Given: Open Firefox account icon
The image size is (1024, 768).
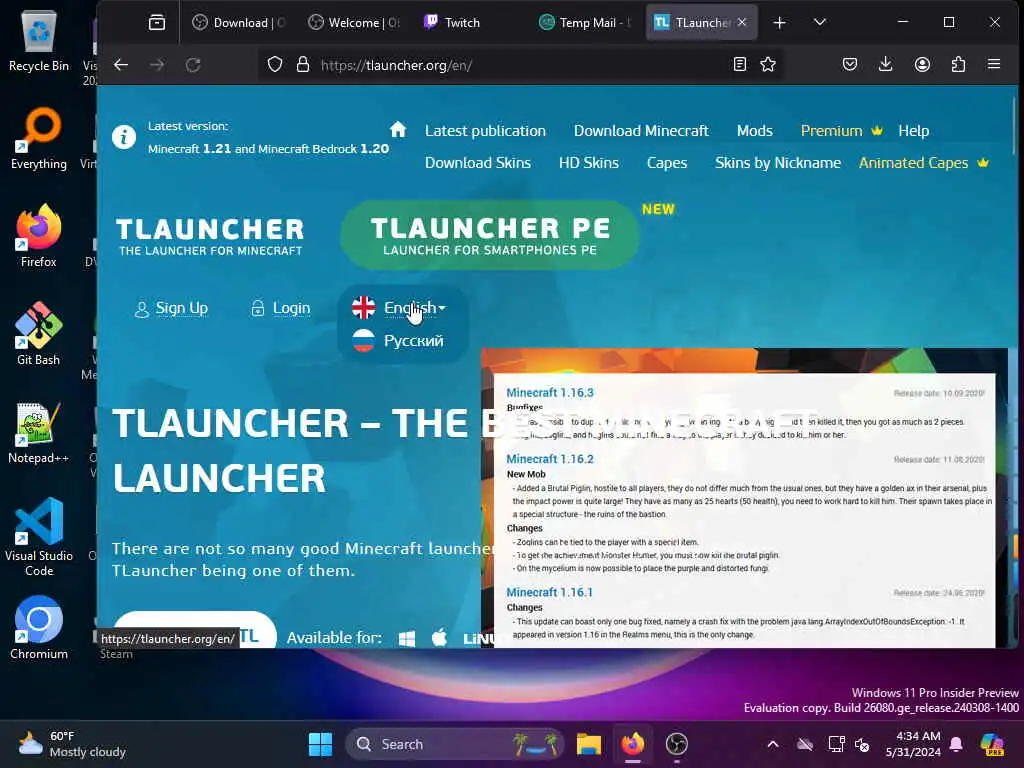Looking at the screenshot, I should click(x=922, y=64).
